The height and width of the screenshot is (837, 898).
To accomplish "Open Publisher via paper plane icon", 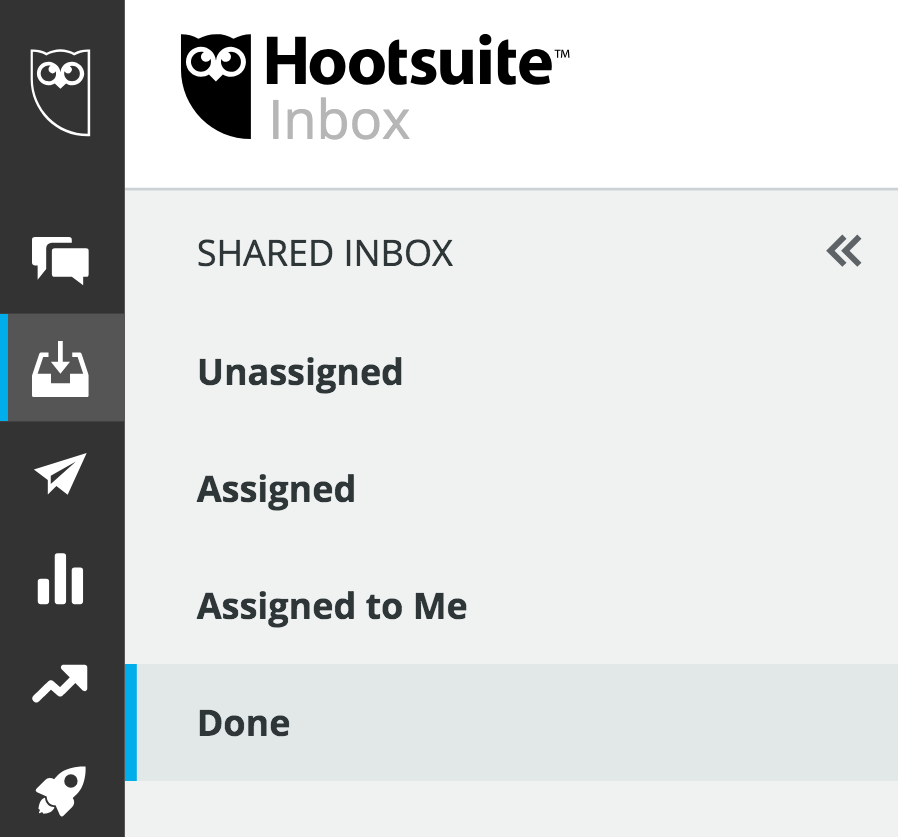I will [x=61, y=475].
